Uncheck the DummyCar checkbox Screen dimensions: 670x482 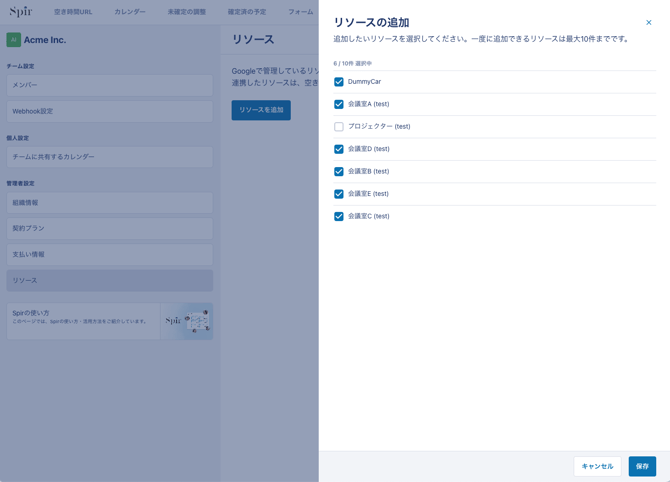tap(339, 82)
